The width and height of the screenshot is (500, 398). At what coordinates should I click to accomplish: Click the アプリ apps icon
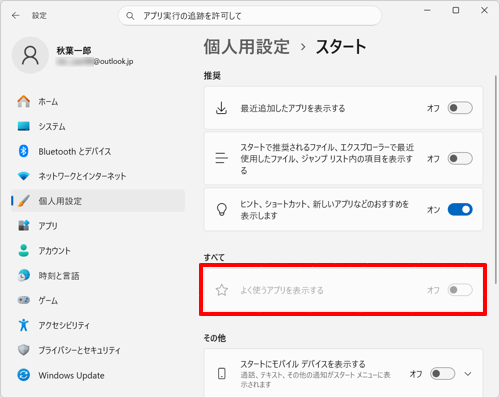24,226
